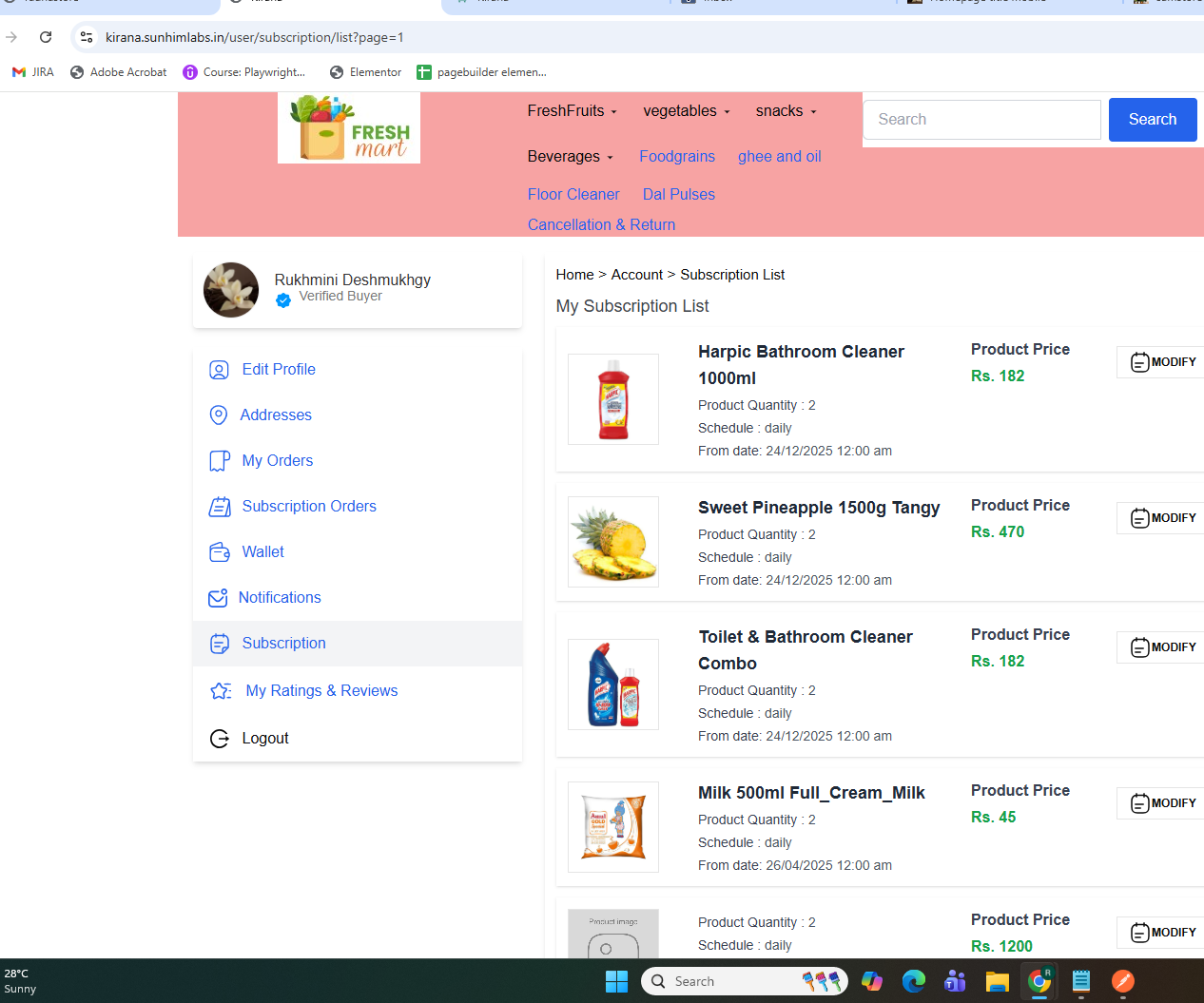Screen dimensions: 1204x1003
Task: Open the Dal Pulses category
Action: coord(679,195)
